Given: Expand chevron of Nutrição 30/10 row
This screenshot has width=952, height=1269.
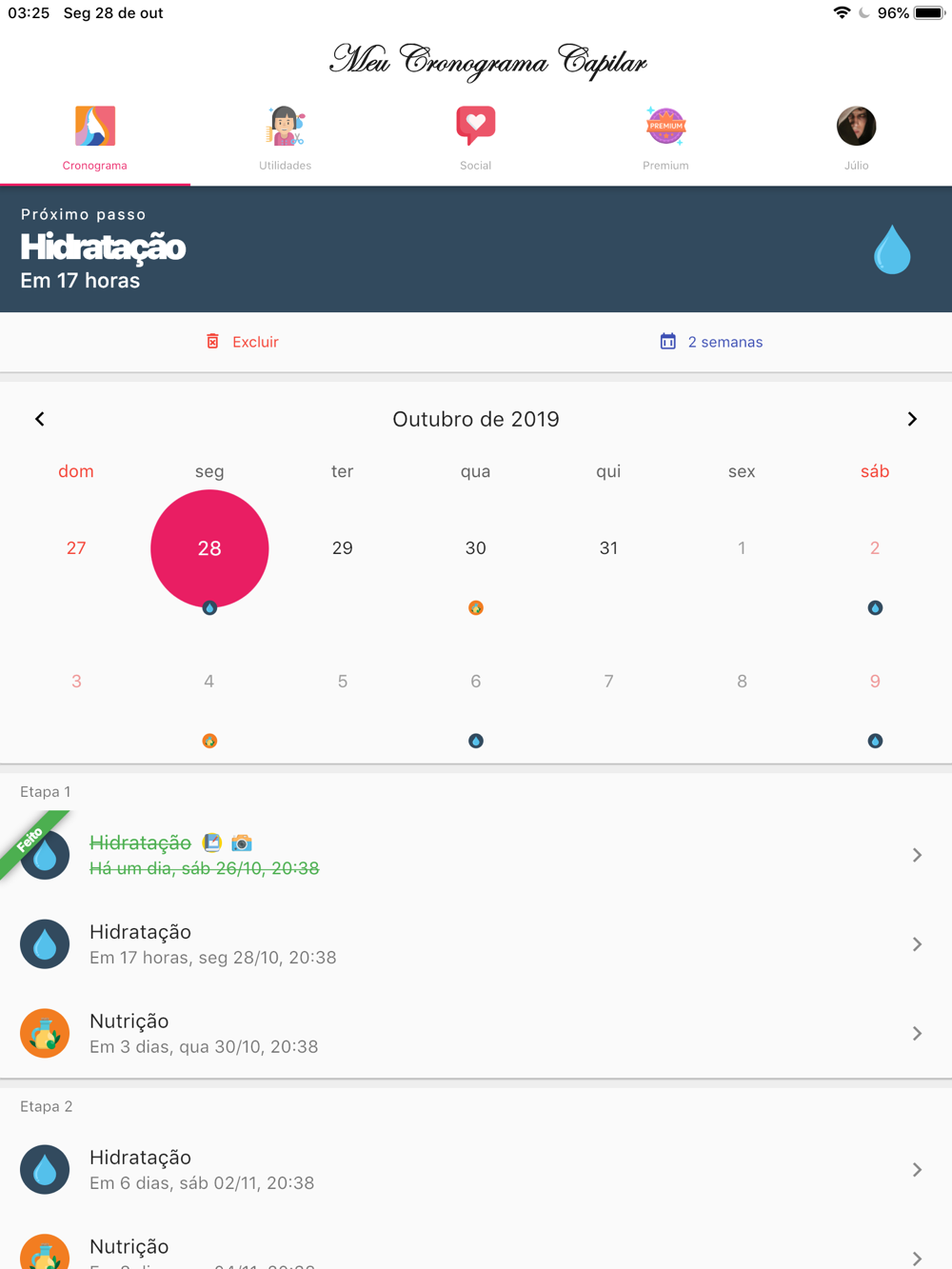Looking at the screenshot, I should [x=917, y=1033].
